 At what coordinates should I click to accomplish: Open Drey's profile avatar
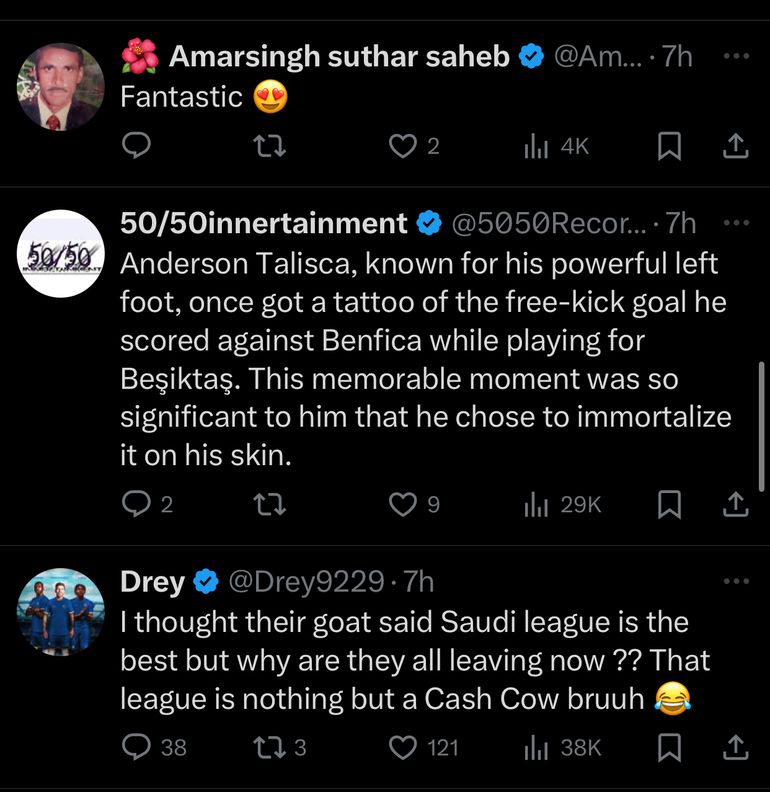coord(61,612)
